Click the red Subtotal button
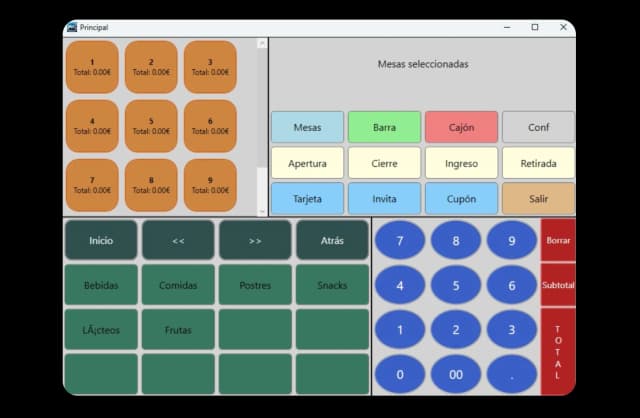Viewport: 640px width, 418px height. click(558, 285)
